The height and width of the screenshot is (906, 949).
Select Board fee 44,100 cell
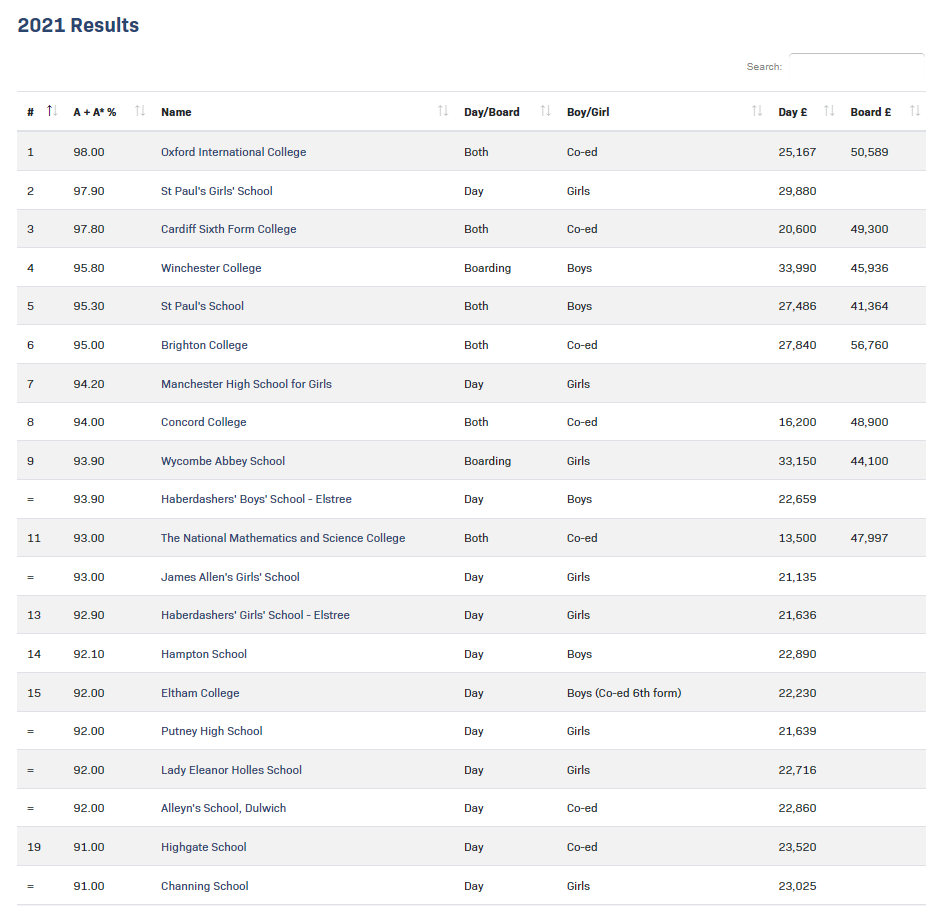pyautogui.click(x=869, y=461)
